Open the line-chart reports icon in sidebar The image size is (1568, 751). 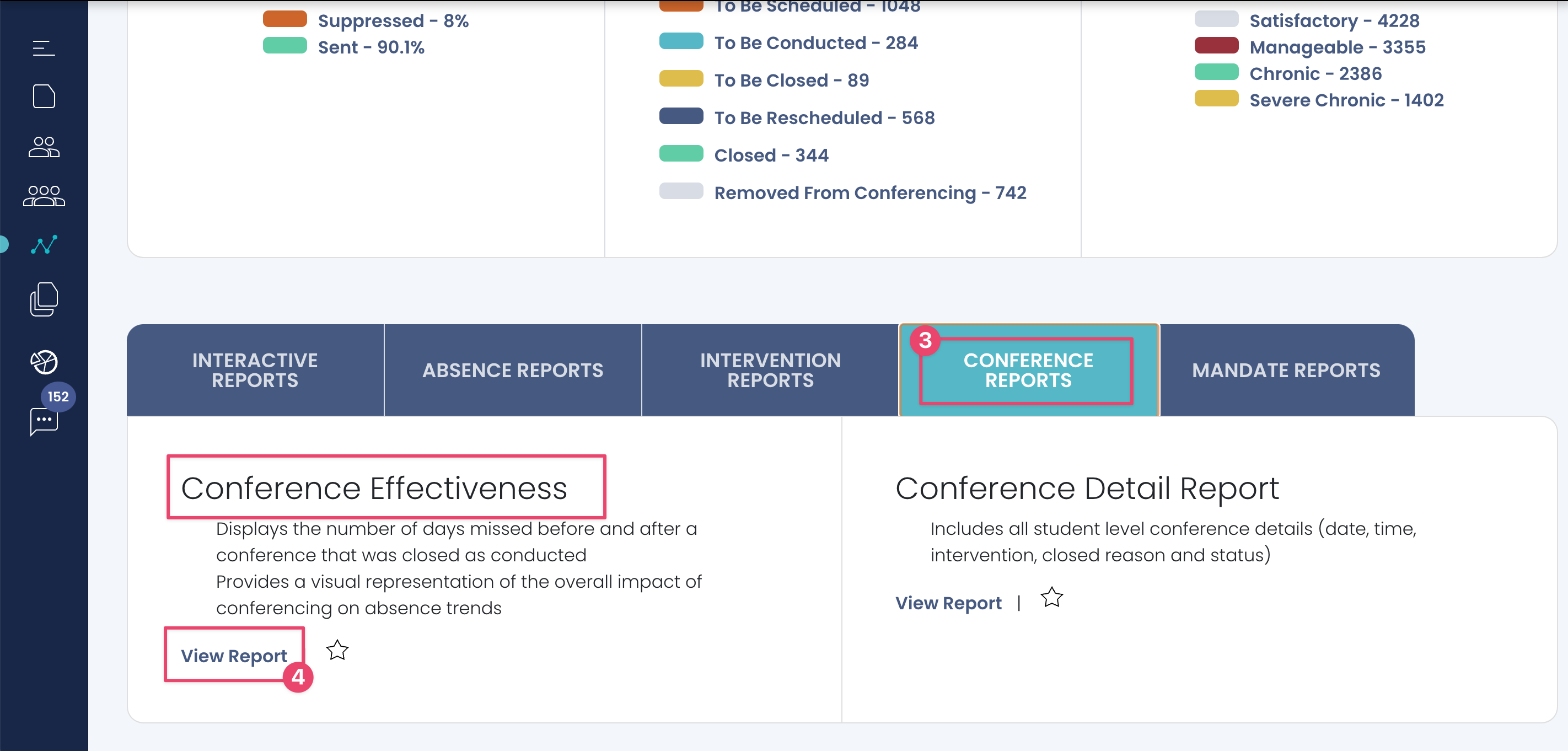(x=44, y=245)
